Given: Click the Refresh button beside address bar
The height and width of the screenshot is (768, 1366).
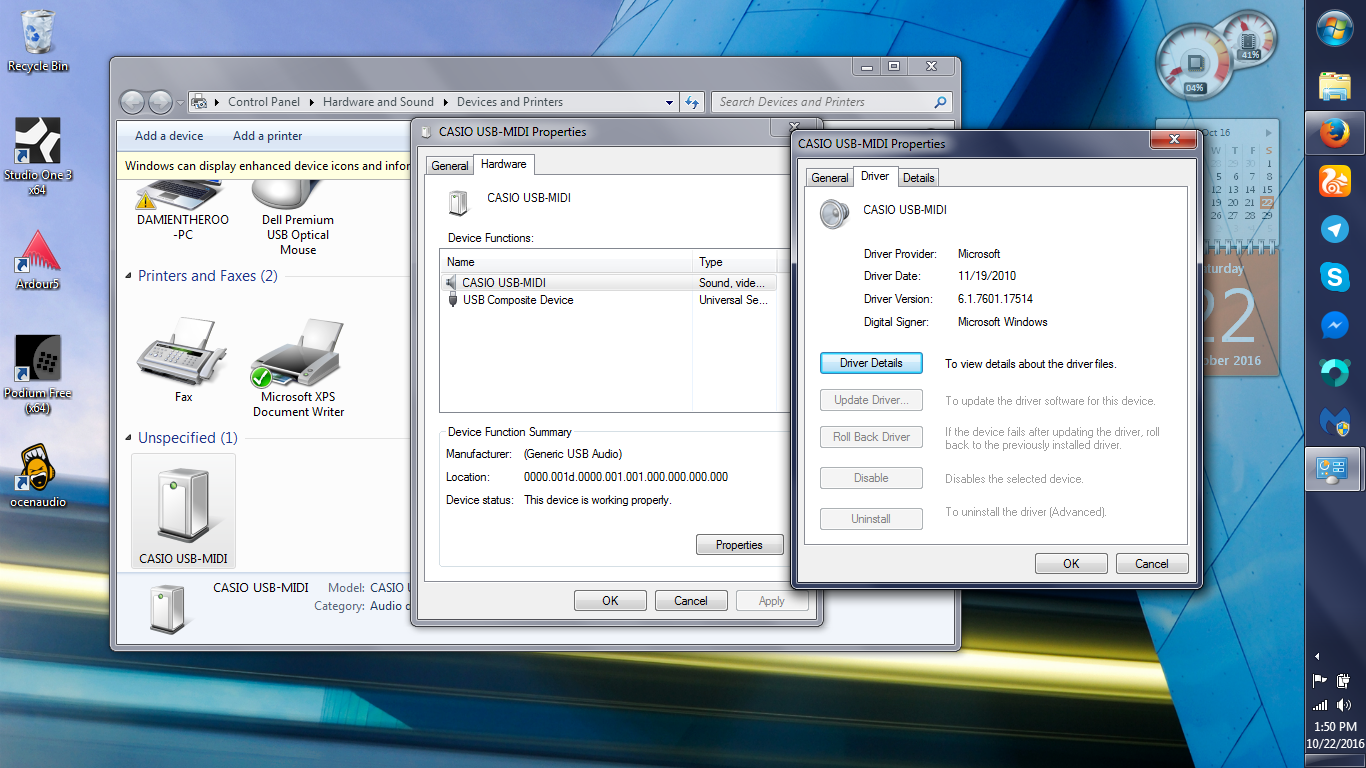Looking at the screenshot, I should click(692, 102).
